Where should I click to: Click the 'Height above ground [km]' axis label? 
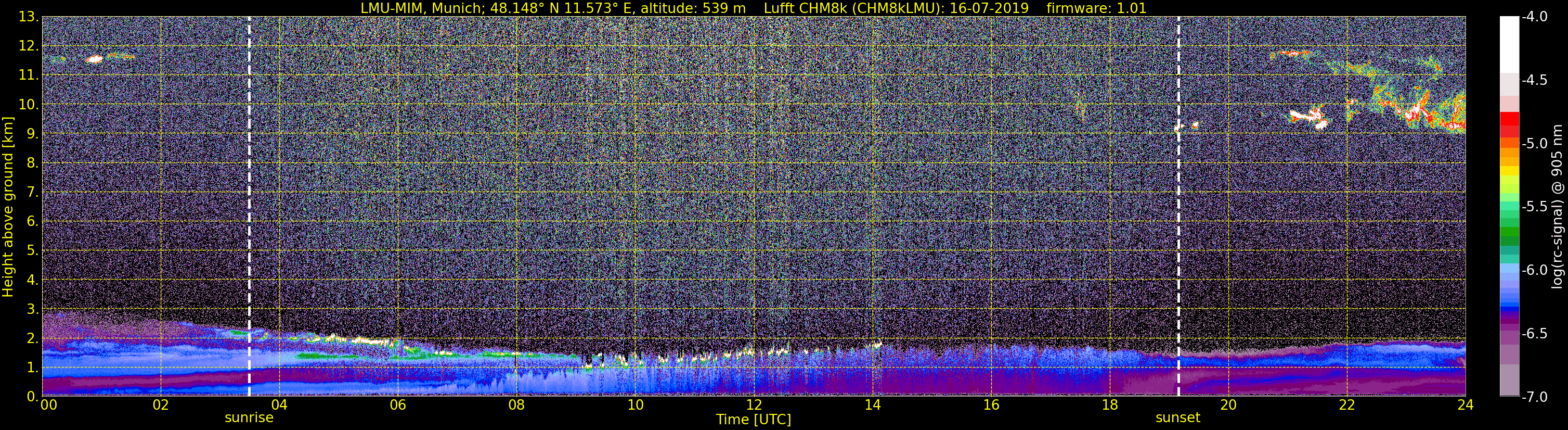click(8, 207)
